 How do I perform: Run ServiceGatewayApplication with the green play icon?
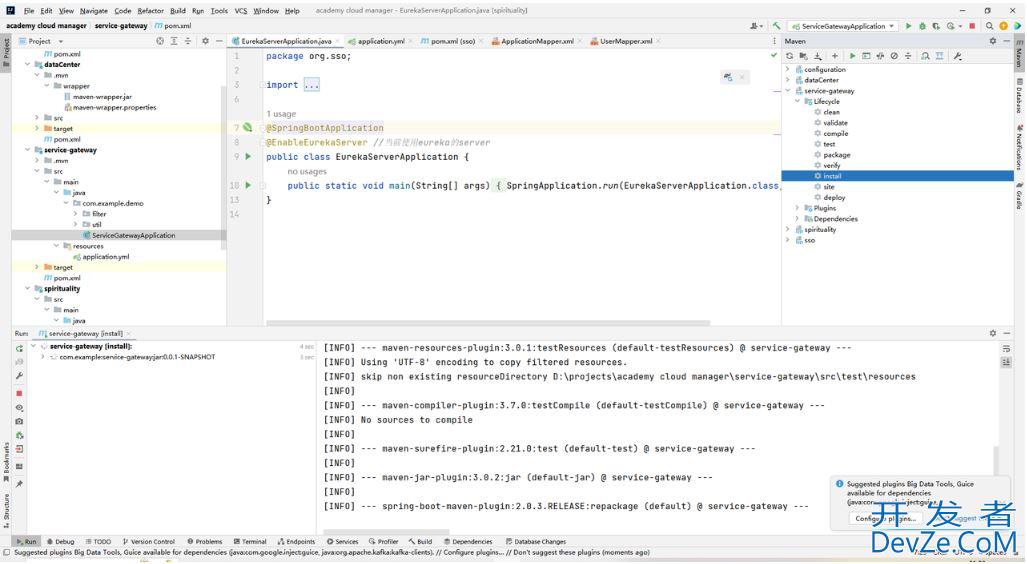click(908, 26)
